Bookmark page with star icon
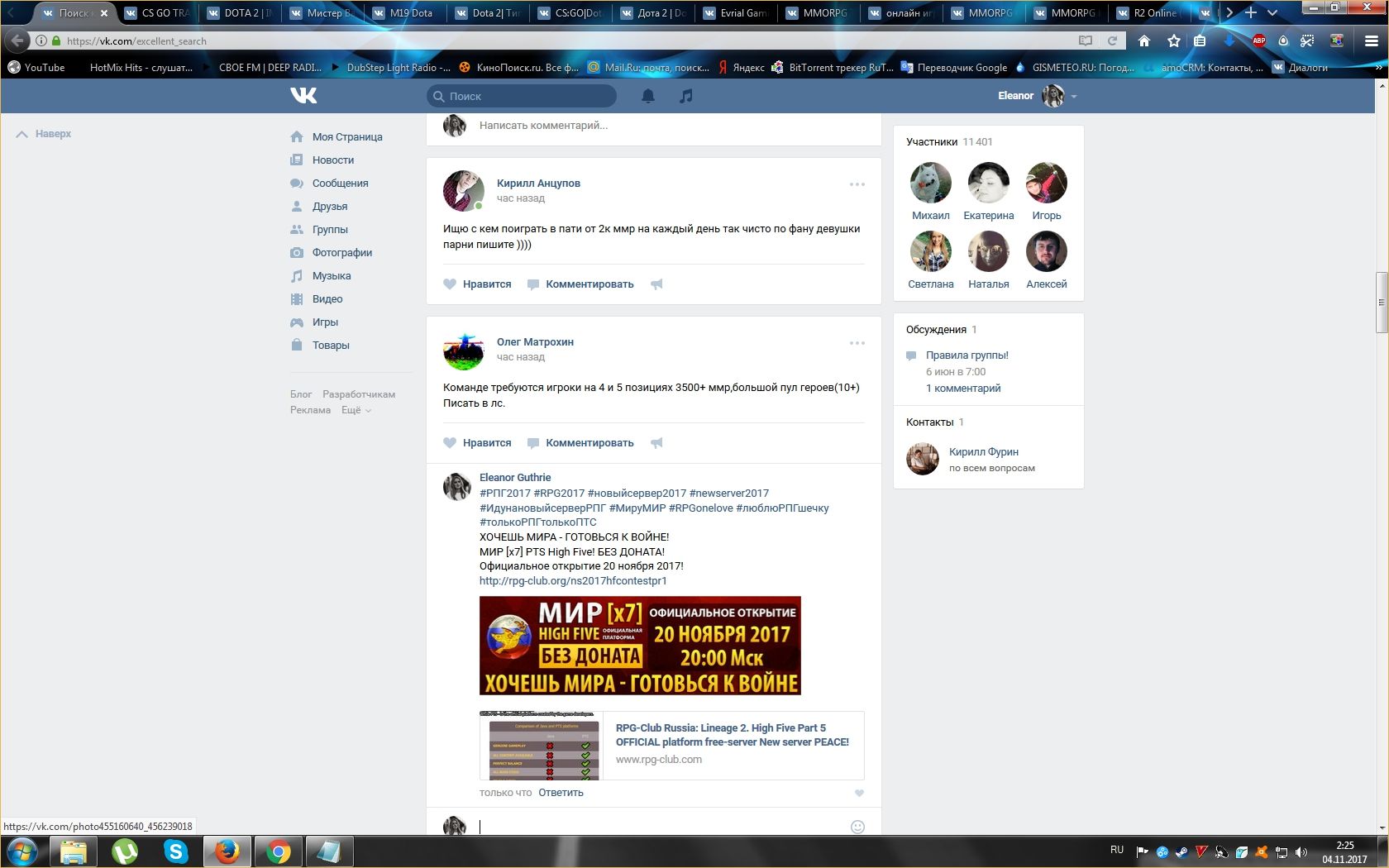The image size is (1389, 868). (1173, 41)
